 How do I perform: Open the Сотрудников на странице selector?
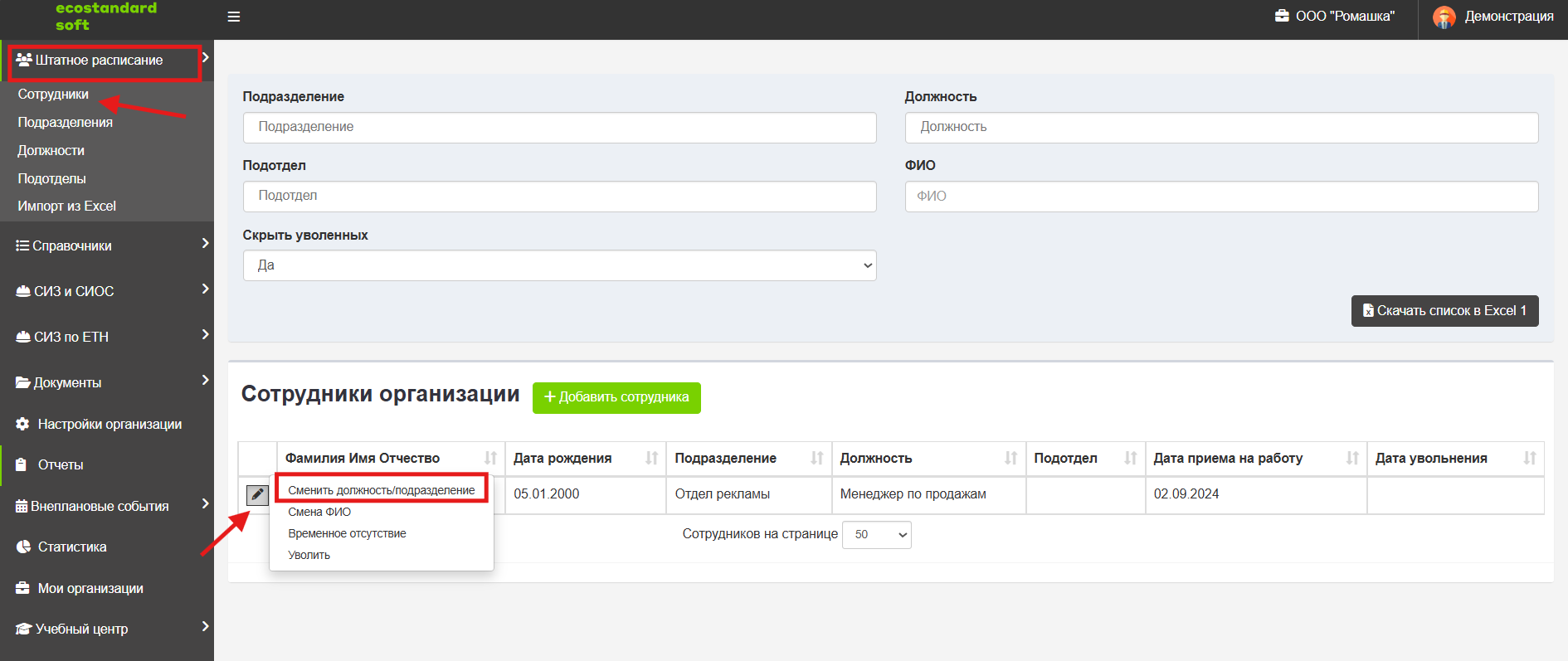877,535
